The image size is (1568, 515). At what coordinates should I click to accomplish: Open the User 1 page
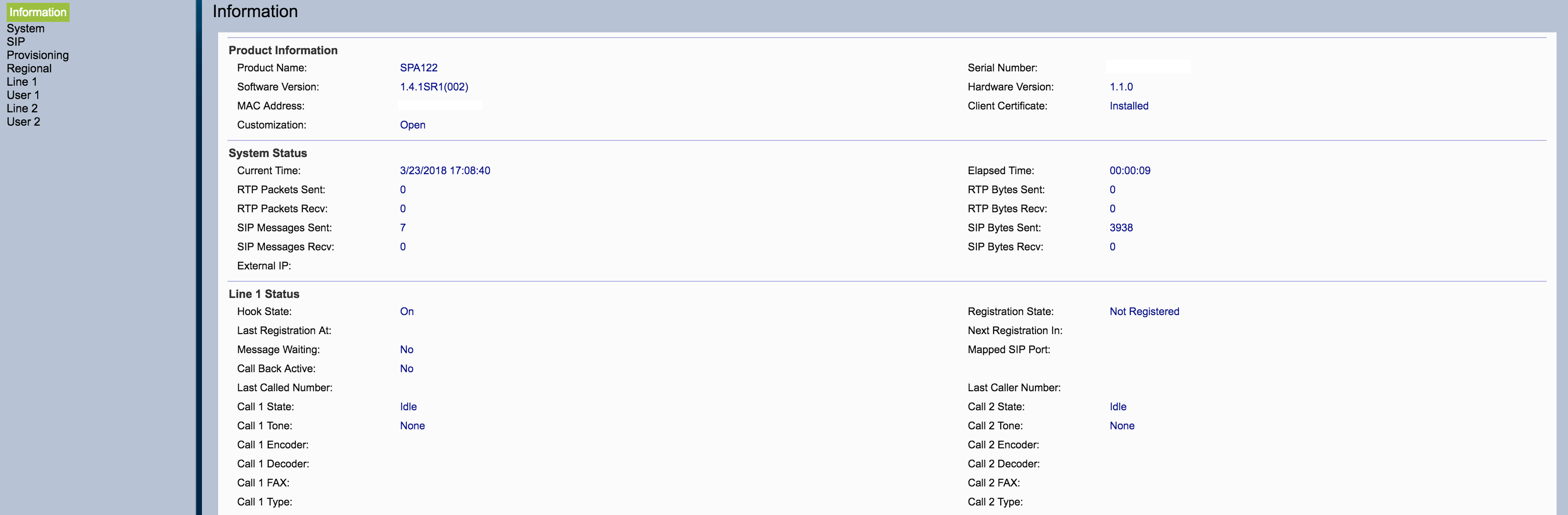pyautogui.click(x=23, y=96)
